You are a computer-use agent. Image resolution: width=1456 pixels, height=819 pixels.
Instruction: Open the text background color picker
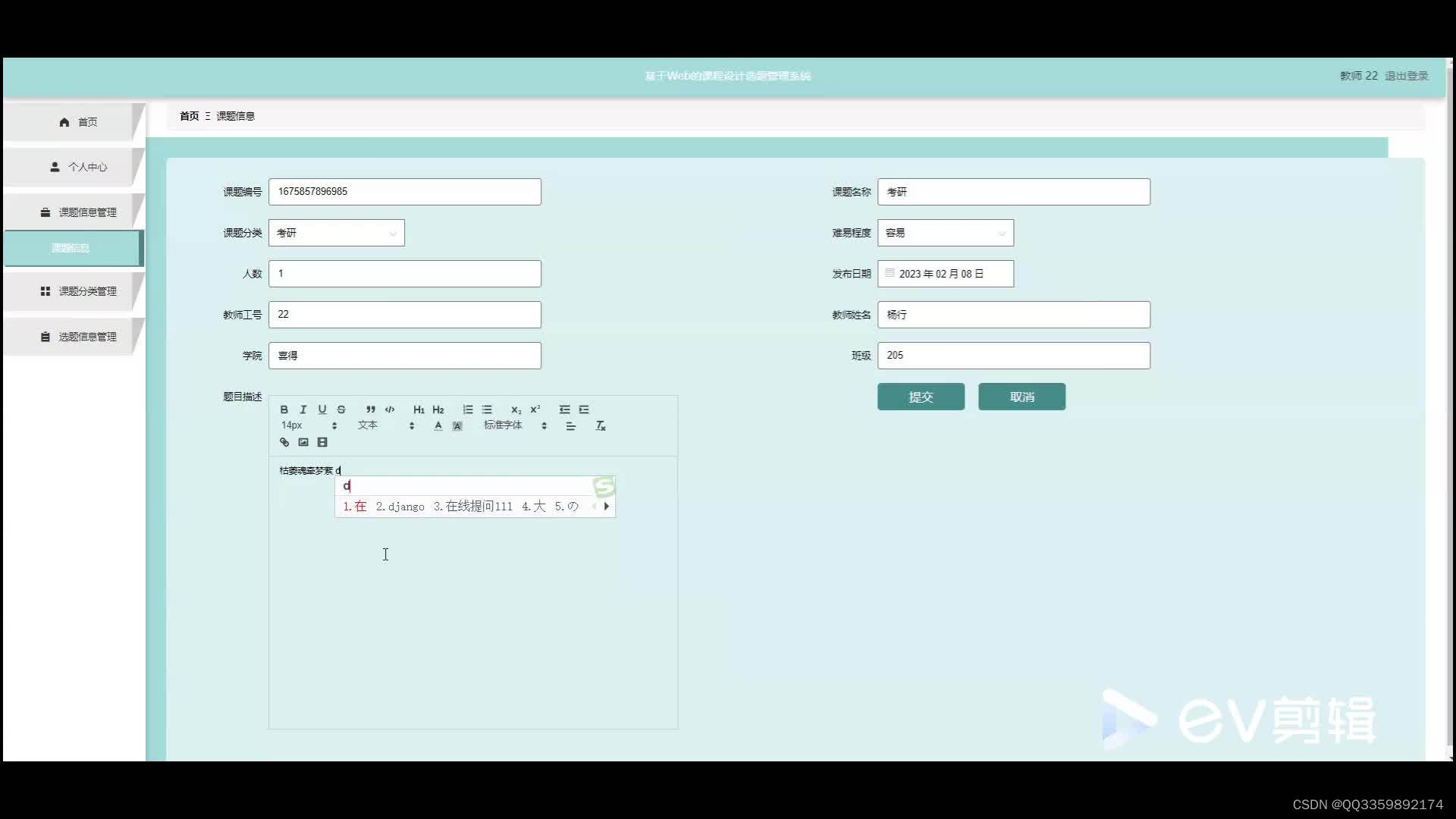click(457, 426)
